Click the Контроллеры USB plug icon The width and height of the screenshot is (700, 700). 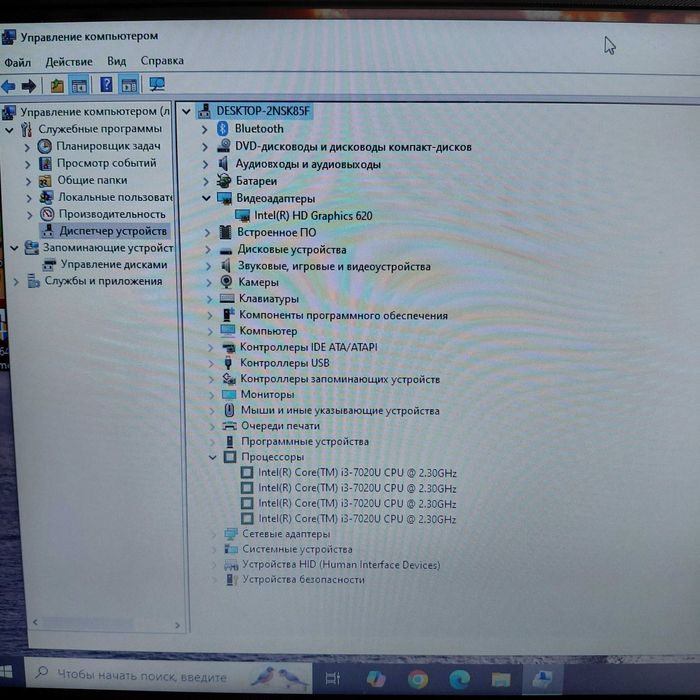tap(228, 362)
